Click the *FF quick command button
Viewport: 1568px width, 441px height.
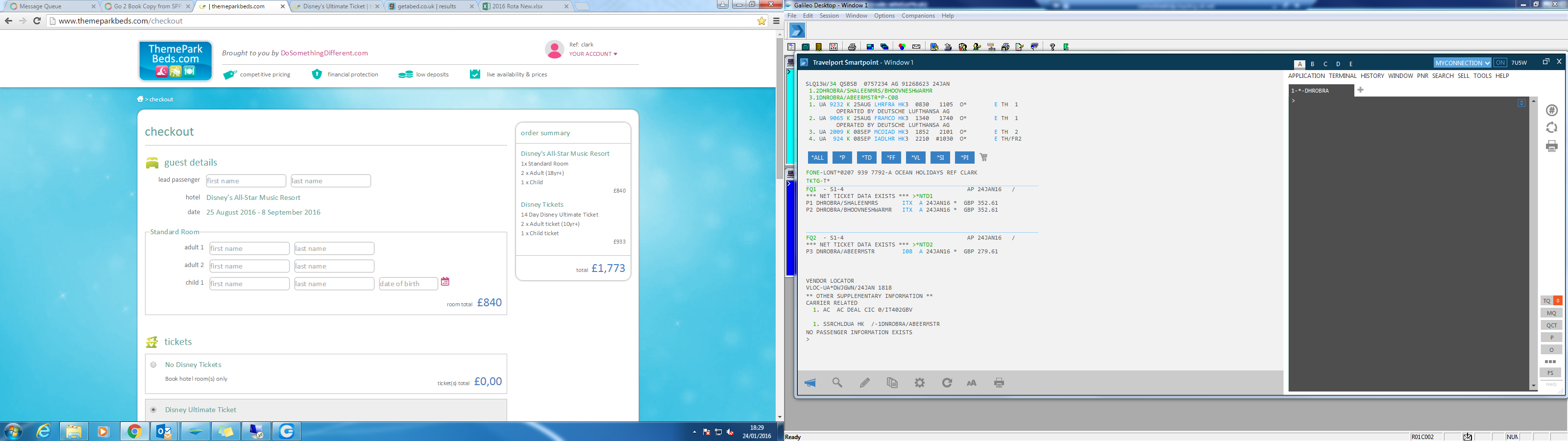[891, 158]
